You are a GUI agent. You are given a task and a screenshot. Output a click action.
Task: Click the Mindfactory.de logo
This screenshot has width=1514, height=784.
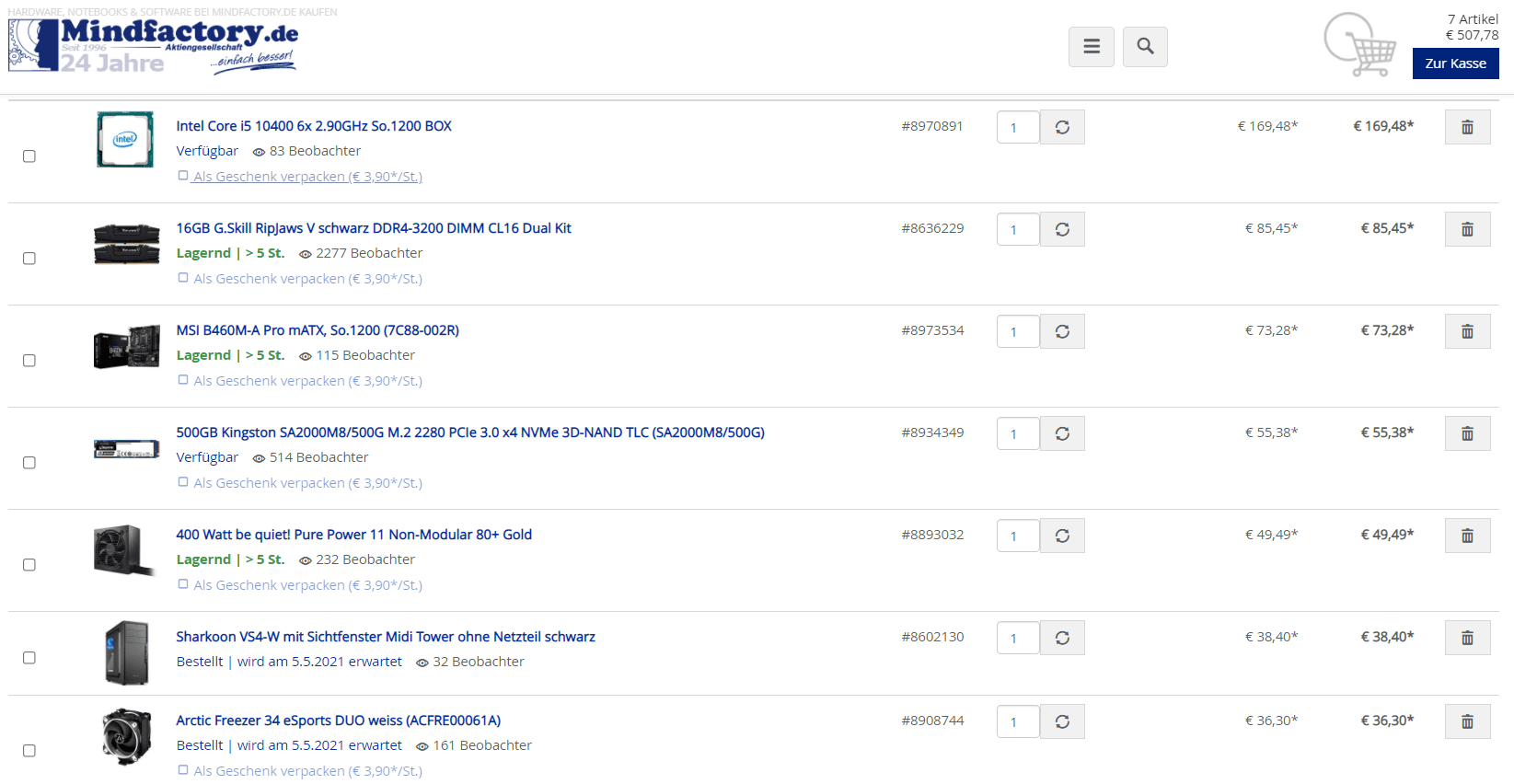(x=153, y=45)
